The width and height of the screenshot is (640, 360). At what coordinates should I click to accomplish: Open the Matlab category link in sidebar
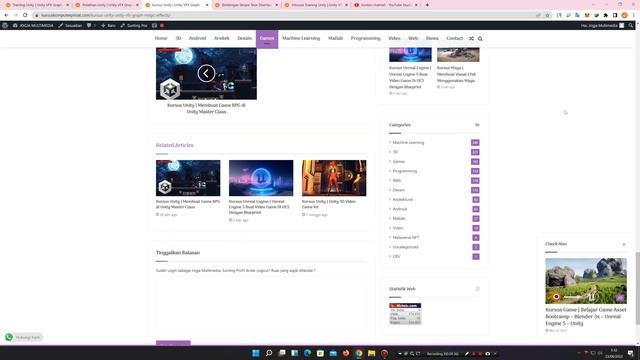tap(399, 218)
